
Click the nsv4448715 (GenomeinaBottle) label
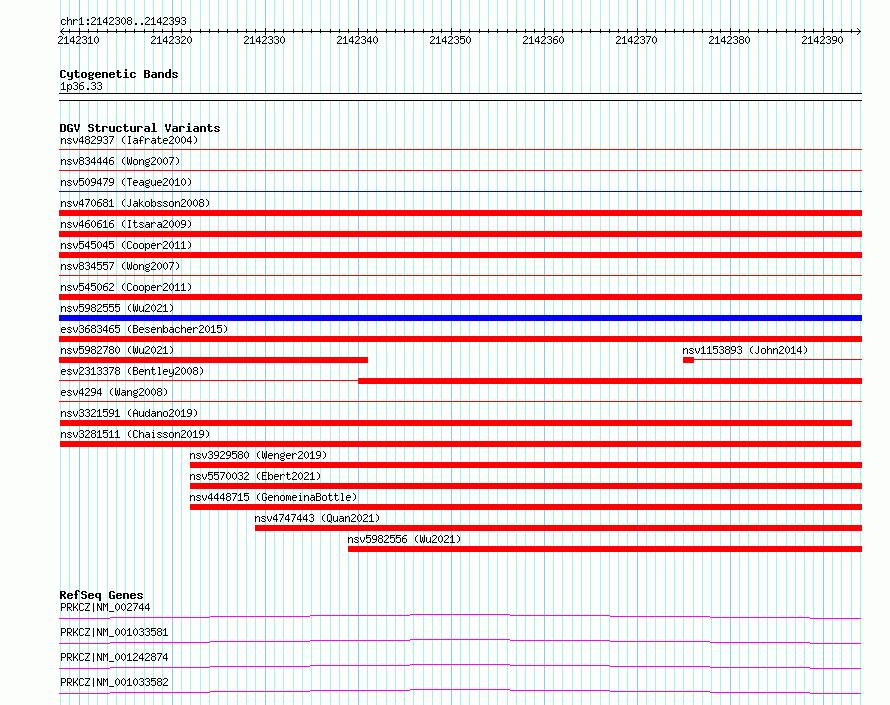point(273,497)
